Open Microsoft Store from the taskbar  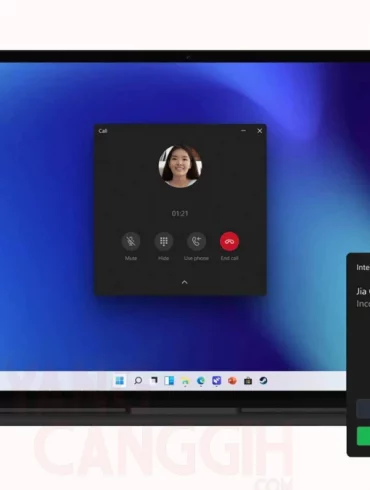[248, 381]
